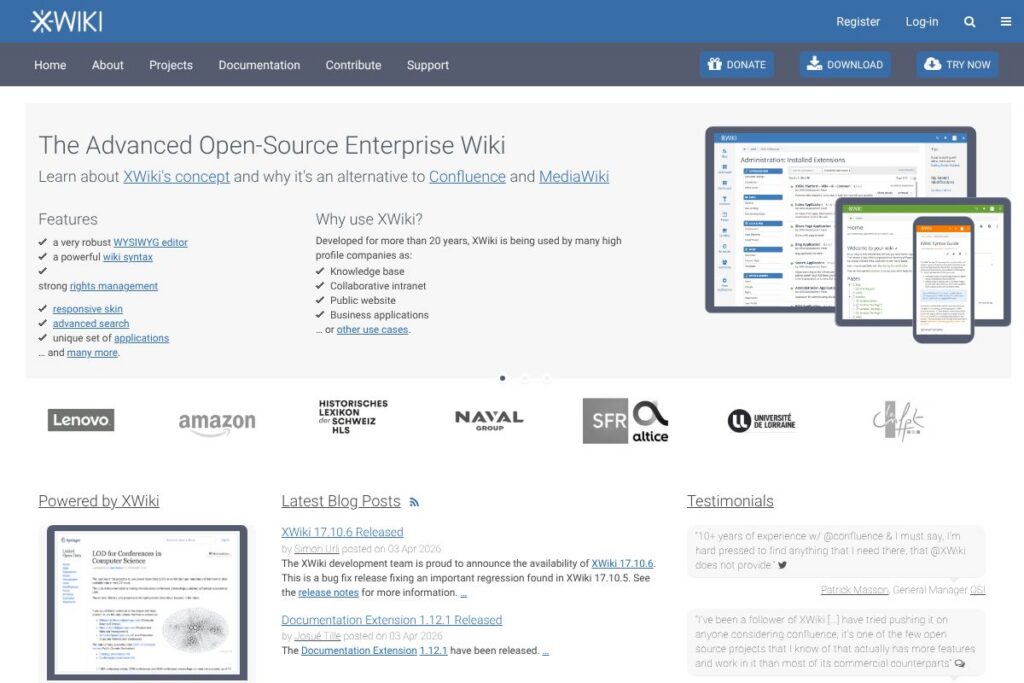Open the WYSIWYG editor link
This screenshot has height=683, width=1024.
[x=150, y=242]
